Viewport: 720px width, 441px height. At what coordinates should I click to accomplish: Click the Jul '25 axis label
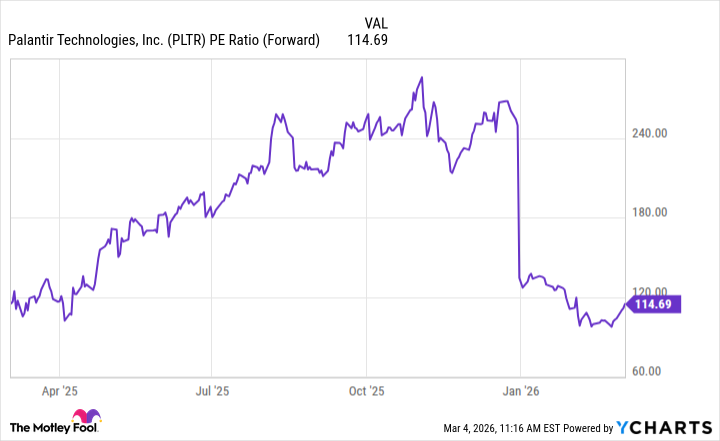(212, 390)
